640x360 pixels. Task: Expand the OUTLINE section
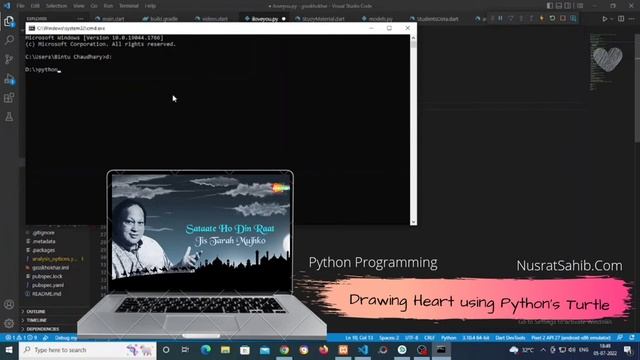click(x=36, y=311)
